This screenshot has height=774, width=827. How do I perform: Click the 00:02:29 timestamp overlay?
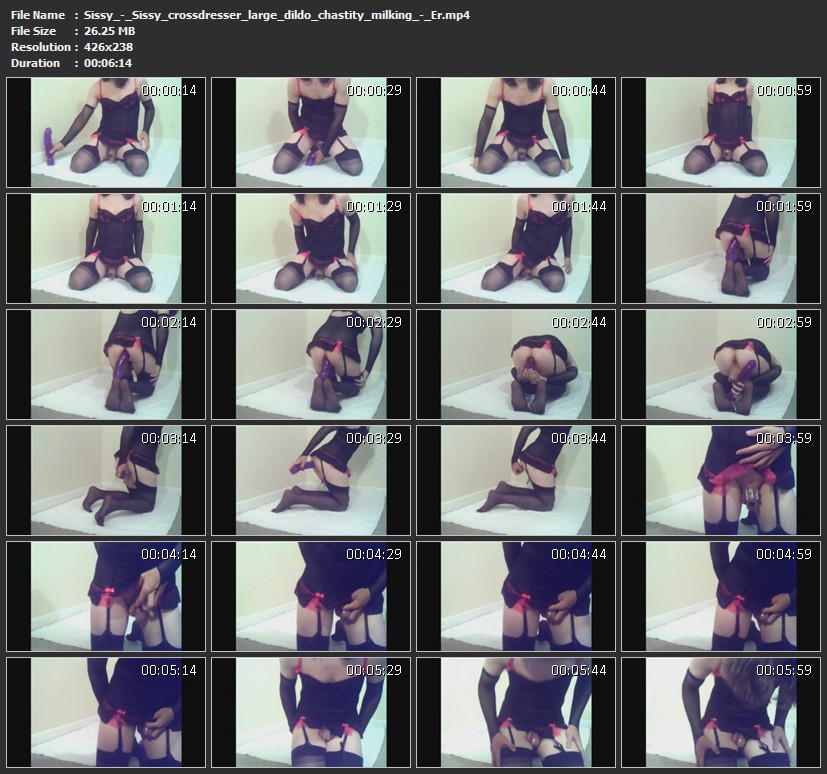[x=373, y=322]
